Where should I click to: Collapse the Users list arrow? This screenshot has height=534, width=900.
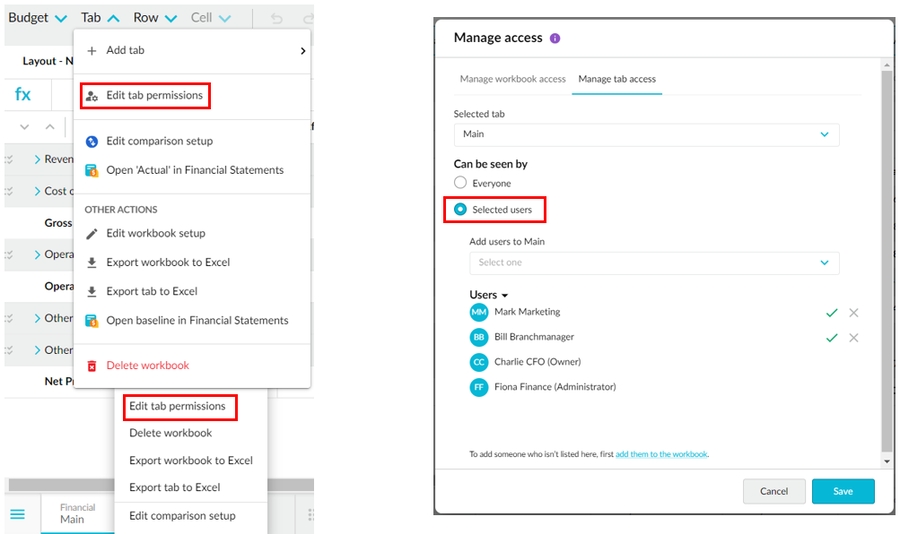tap(505, 296)
